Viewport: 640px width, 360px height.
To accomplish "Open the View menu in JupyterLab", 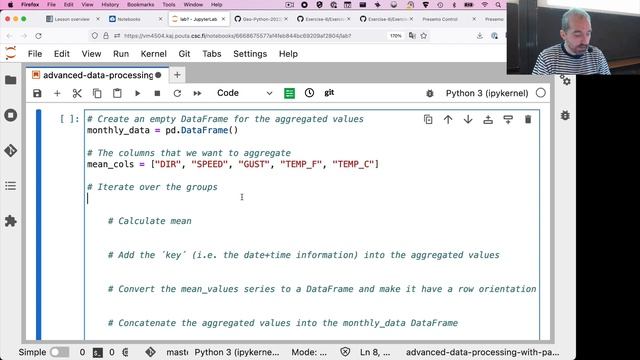I will tap(91, 54).
